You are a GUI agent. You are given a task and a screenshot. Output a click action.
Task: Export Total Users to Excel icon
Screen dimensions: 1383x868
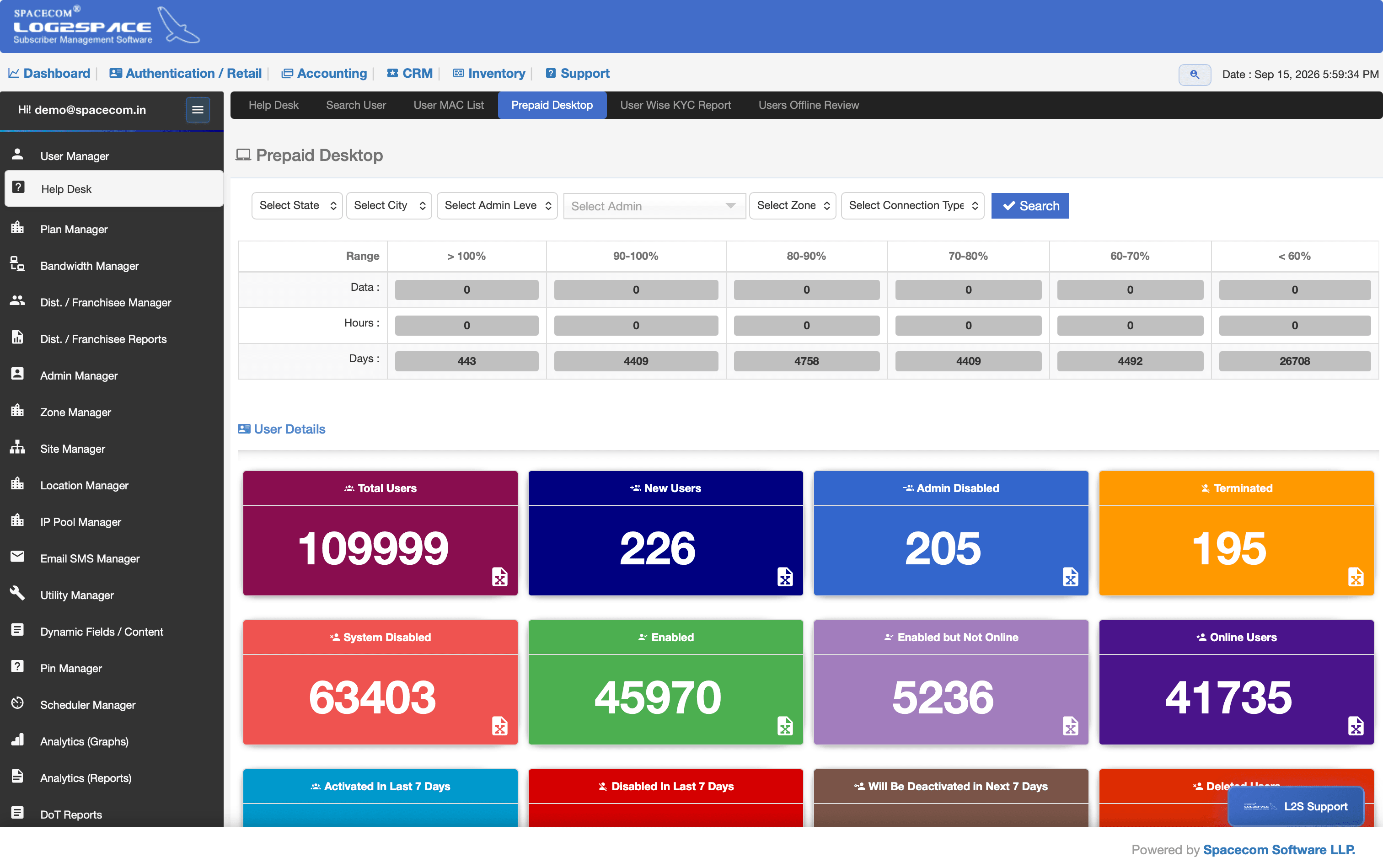[x=499, y=576]
